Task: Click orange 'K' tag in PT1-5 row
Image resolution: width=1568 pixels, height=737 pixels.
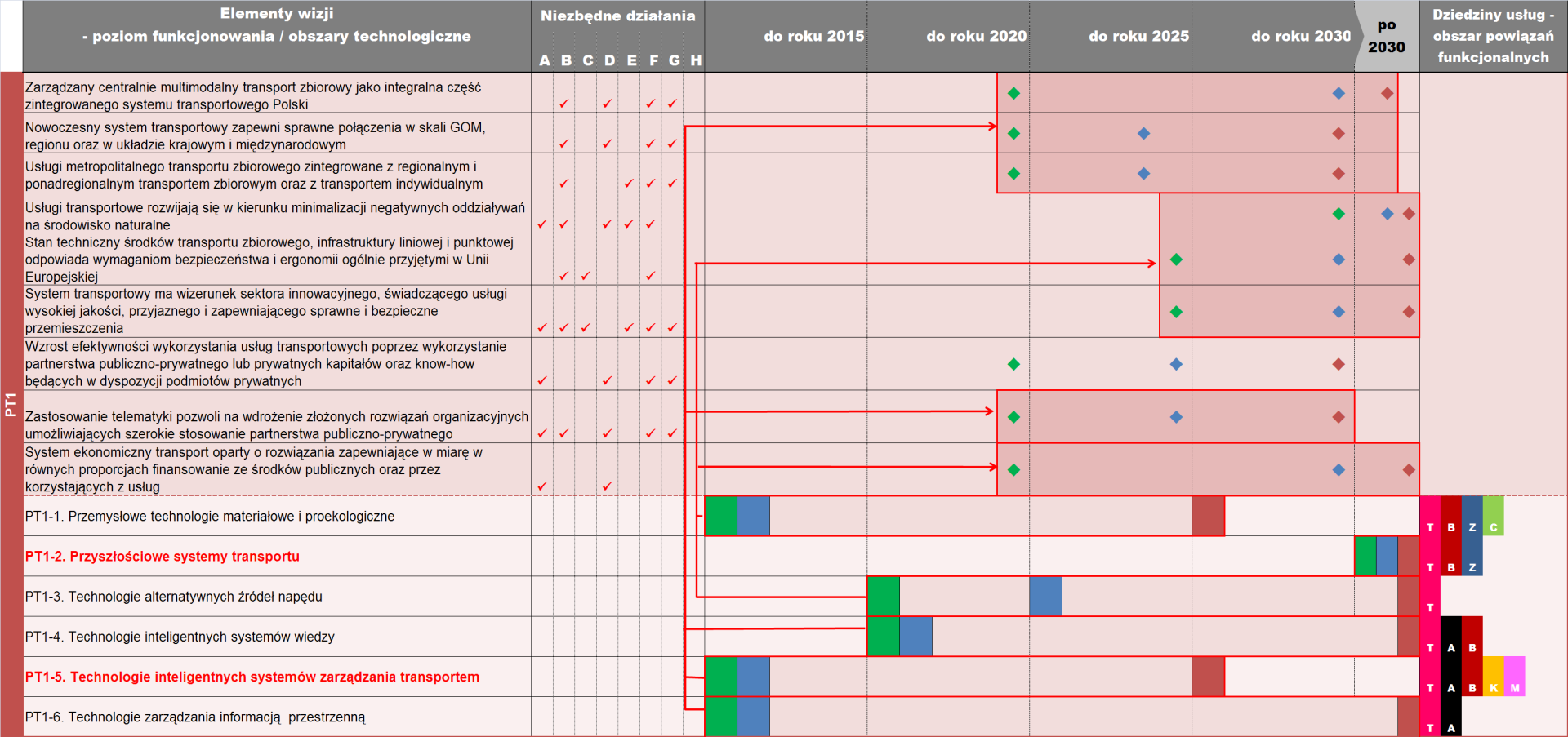Action: click(1493, 677)
